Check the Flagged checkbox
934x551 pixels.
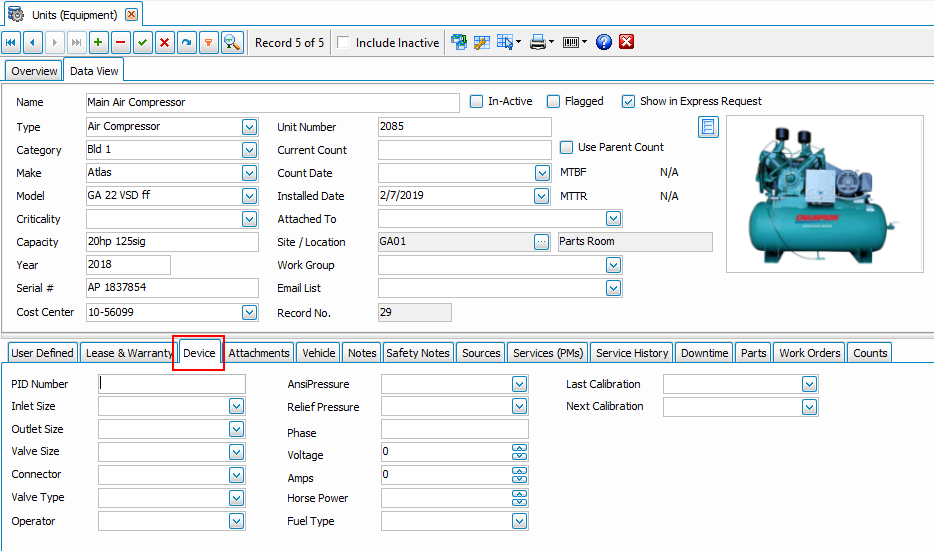[x=553, y=102]
